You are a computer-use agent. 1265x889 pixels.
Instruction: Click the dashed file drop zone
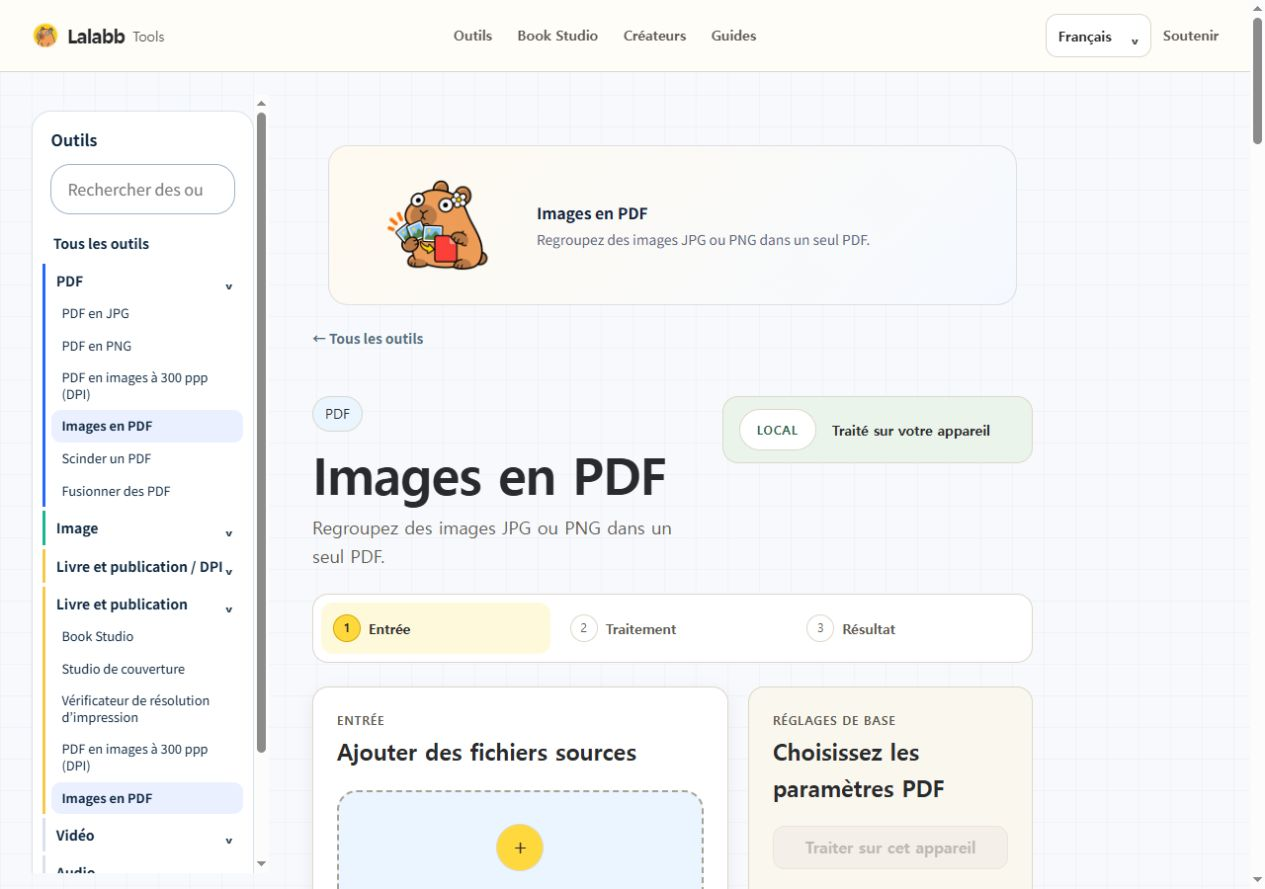click(520, 840)
